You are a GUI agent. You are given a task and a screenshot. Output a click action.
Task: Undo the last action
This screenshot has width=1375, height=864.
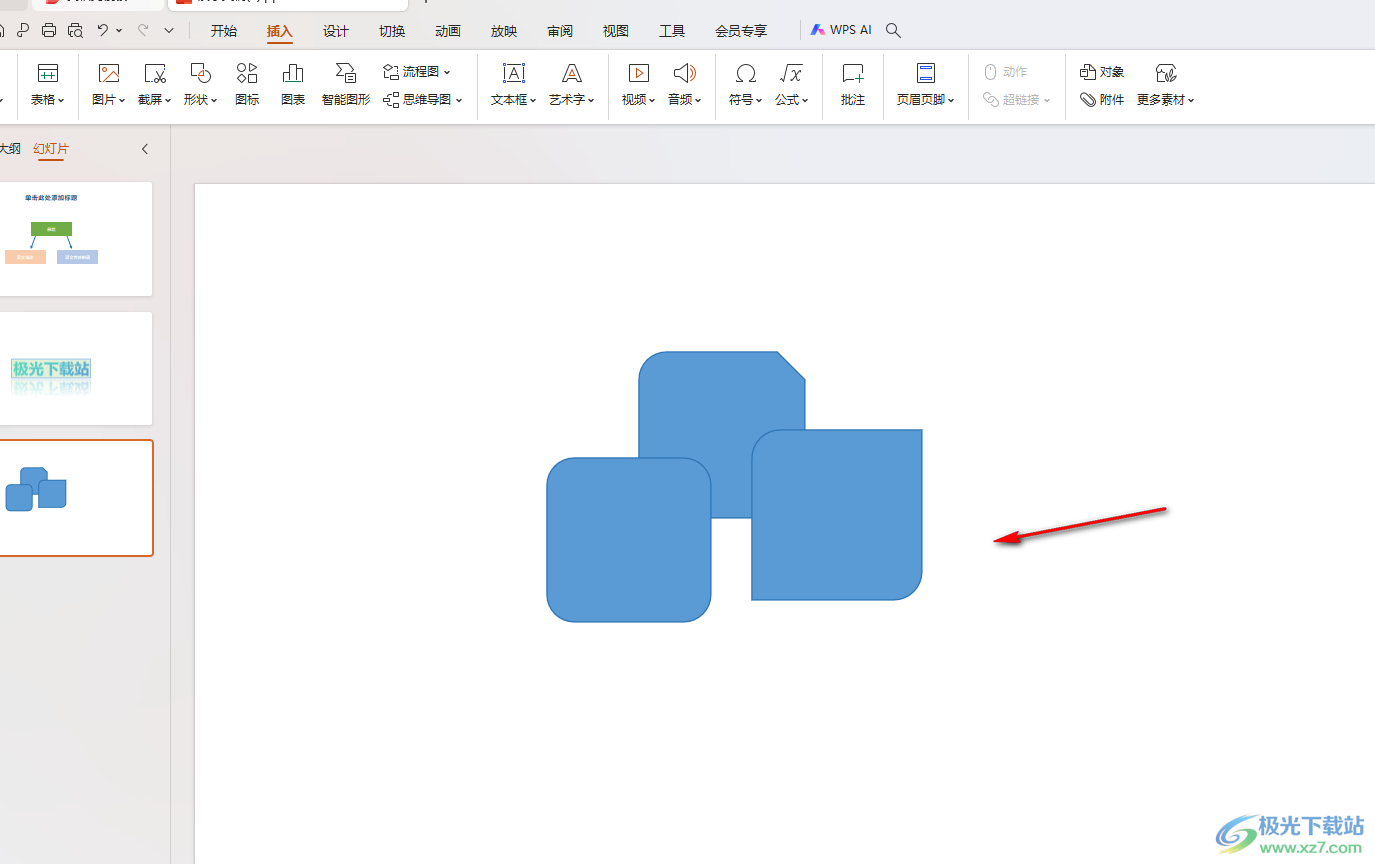coord(103,31)
